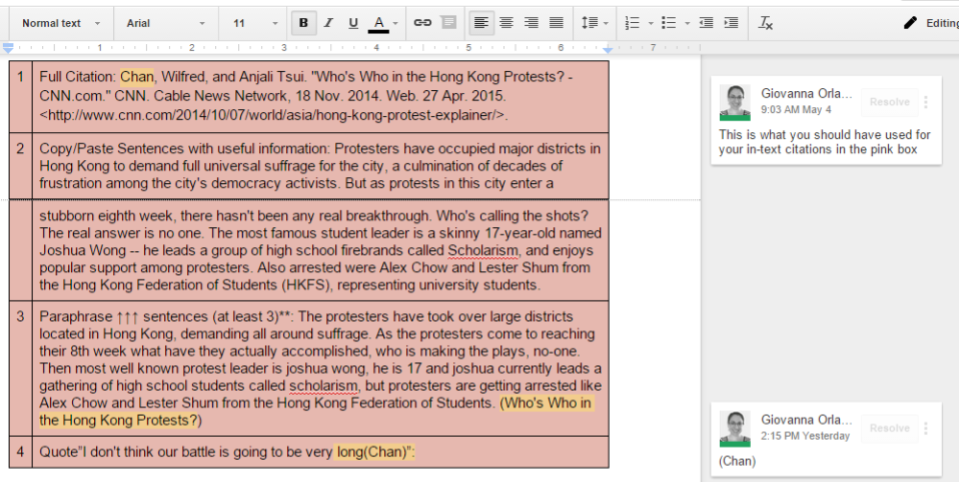Open the font size 11 dropdown
The image size is (959, 483).
tap(255, 23)
